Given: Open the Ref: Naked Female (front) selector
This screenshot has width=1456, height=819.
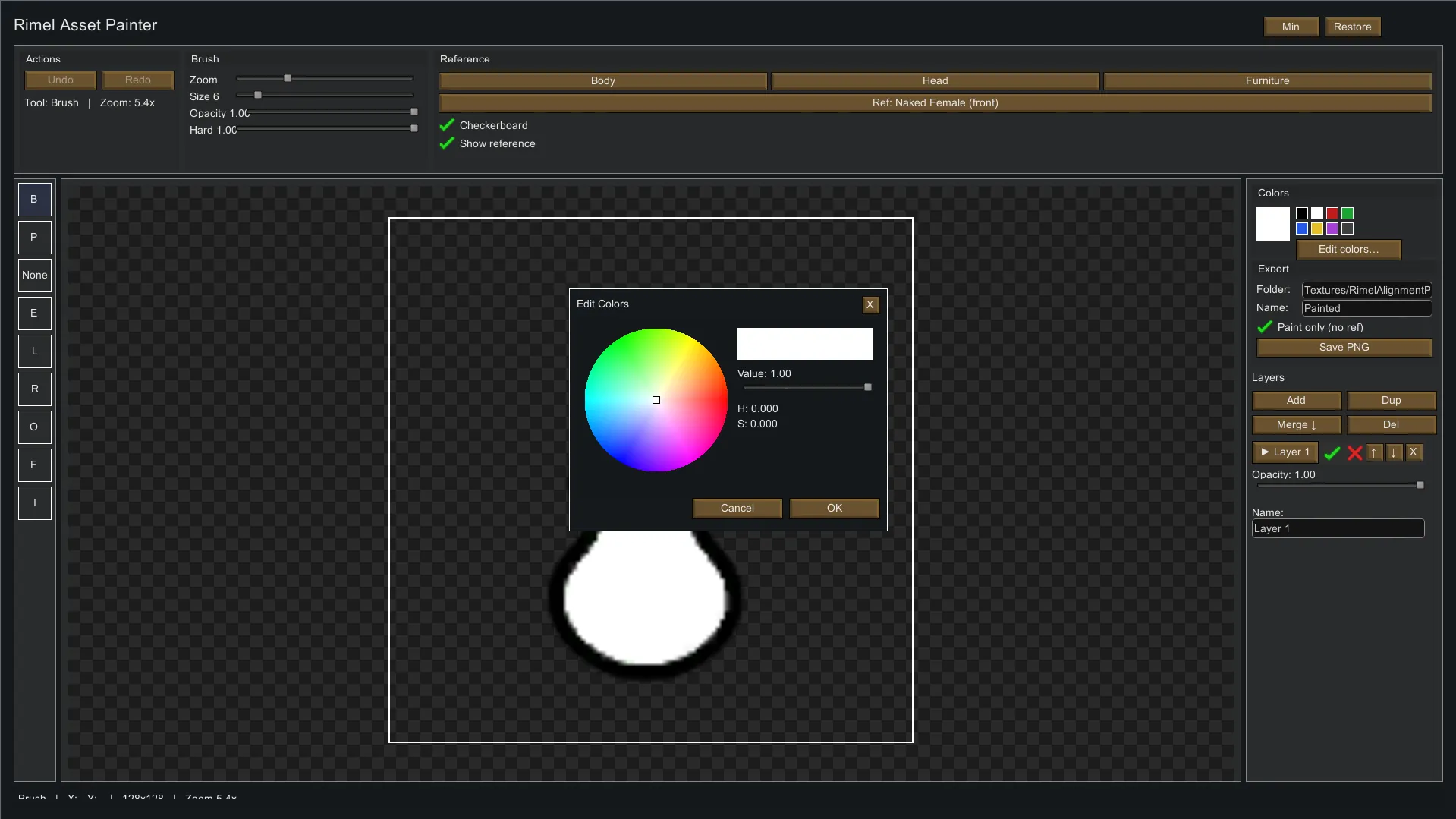Looking at the screenshot, I should (x=935, y=102).
